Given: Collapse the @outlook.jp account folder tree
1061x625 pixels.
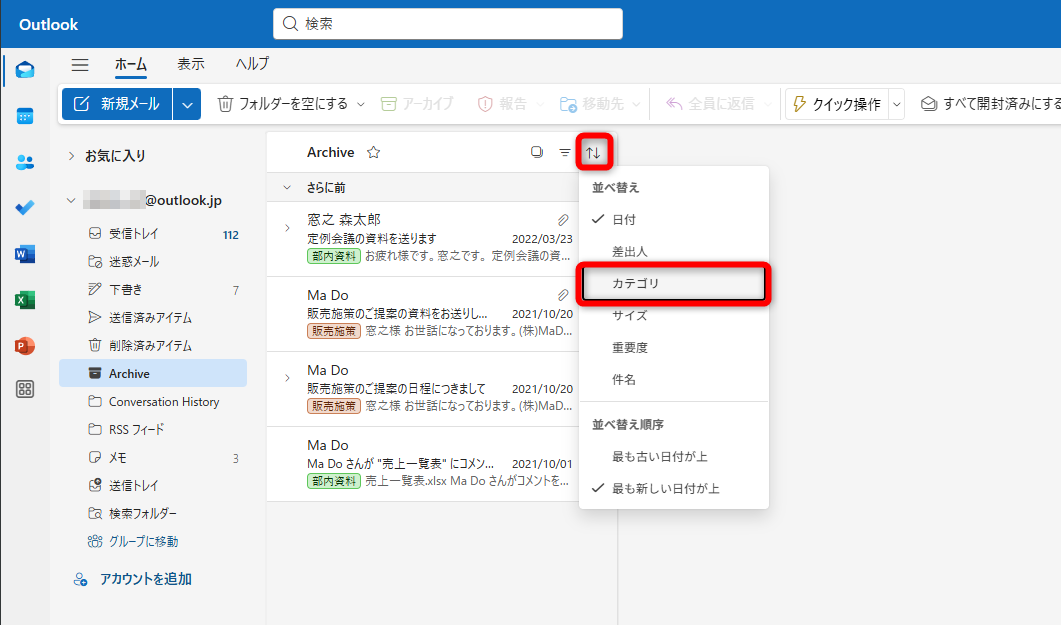Looking at the screenshot, I should 70,199.
